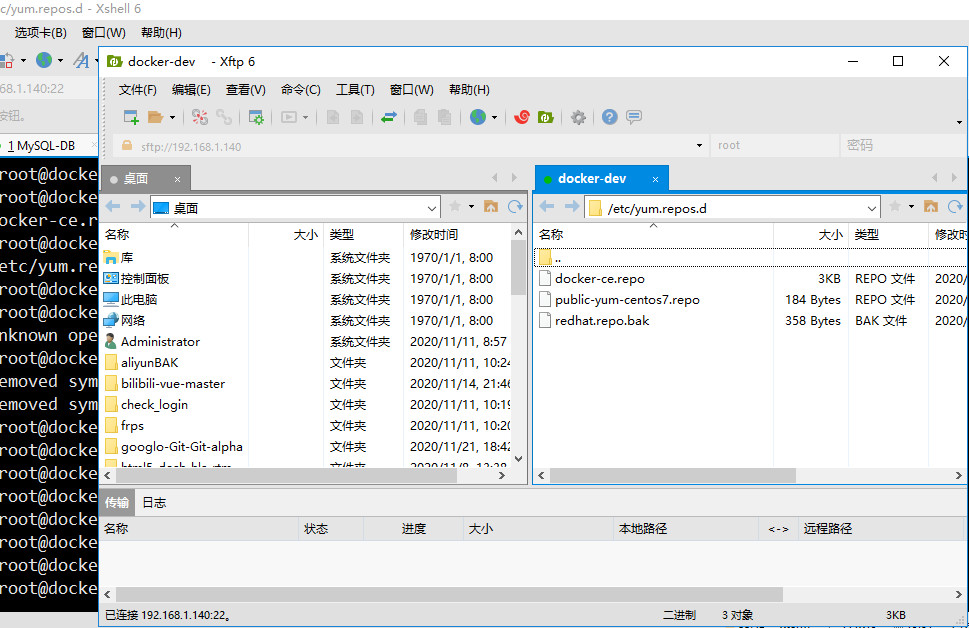Click the 密码 password field
Screen dimensions: 969x628
[902, 145]
